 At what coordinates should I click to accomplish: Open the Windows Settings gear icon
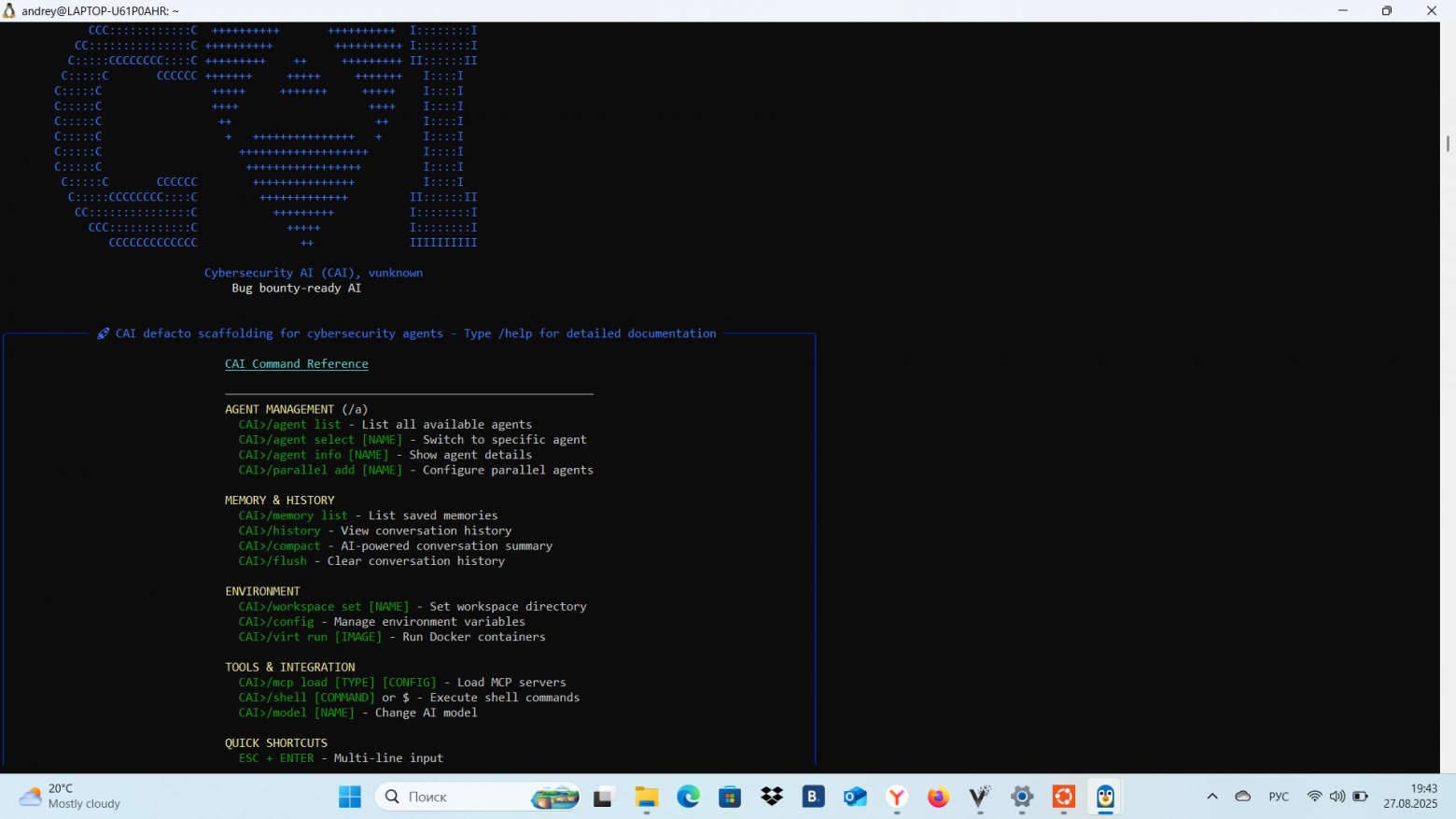[1022, 797]
